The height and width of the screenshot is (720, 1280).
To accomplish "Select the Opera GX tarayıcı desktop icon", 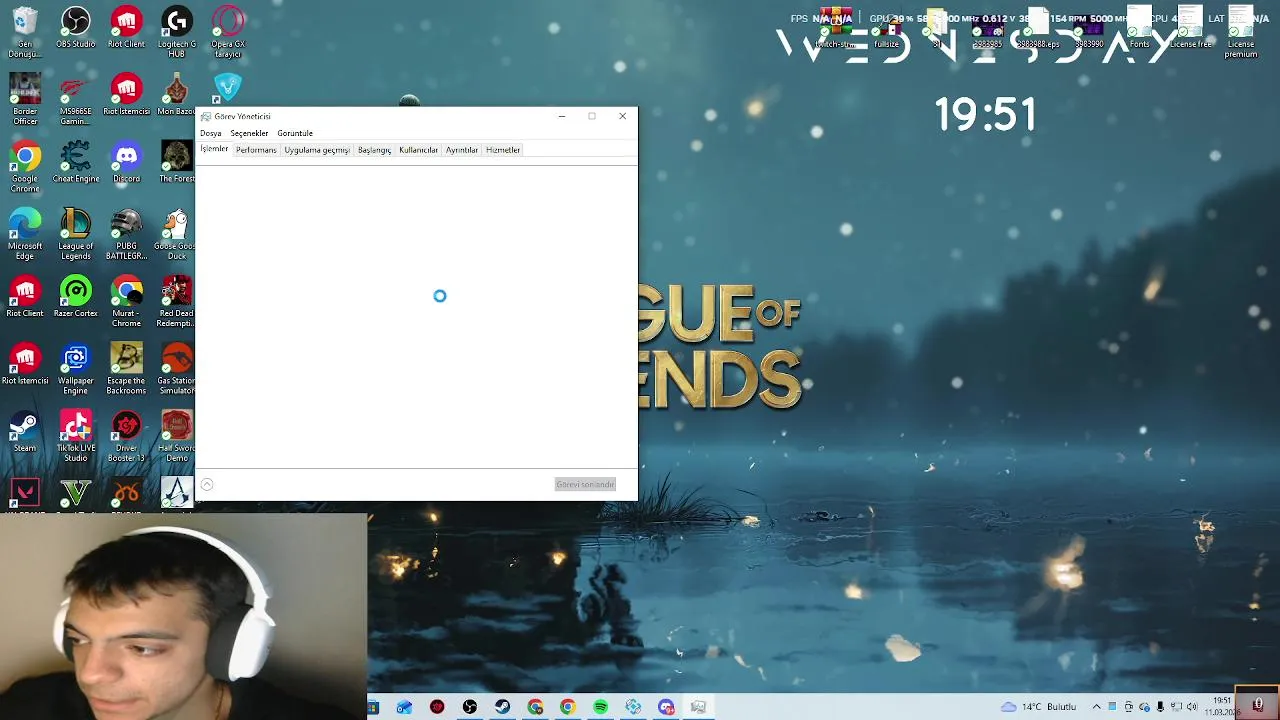I will click(228, 32).
